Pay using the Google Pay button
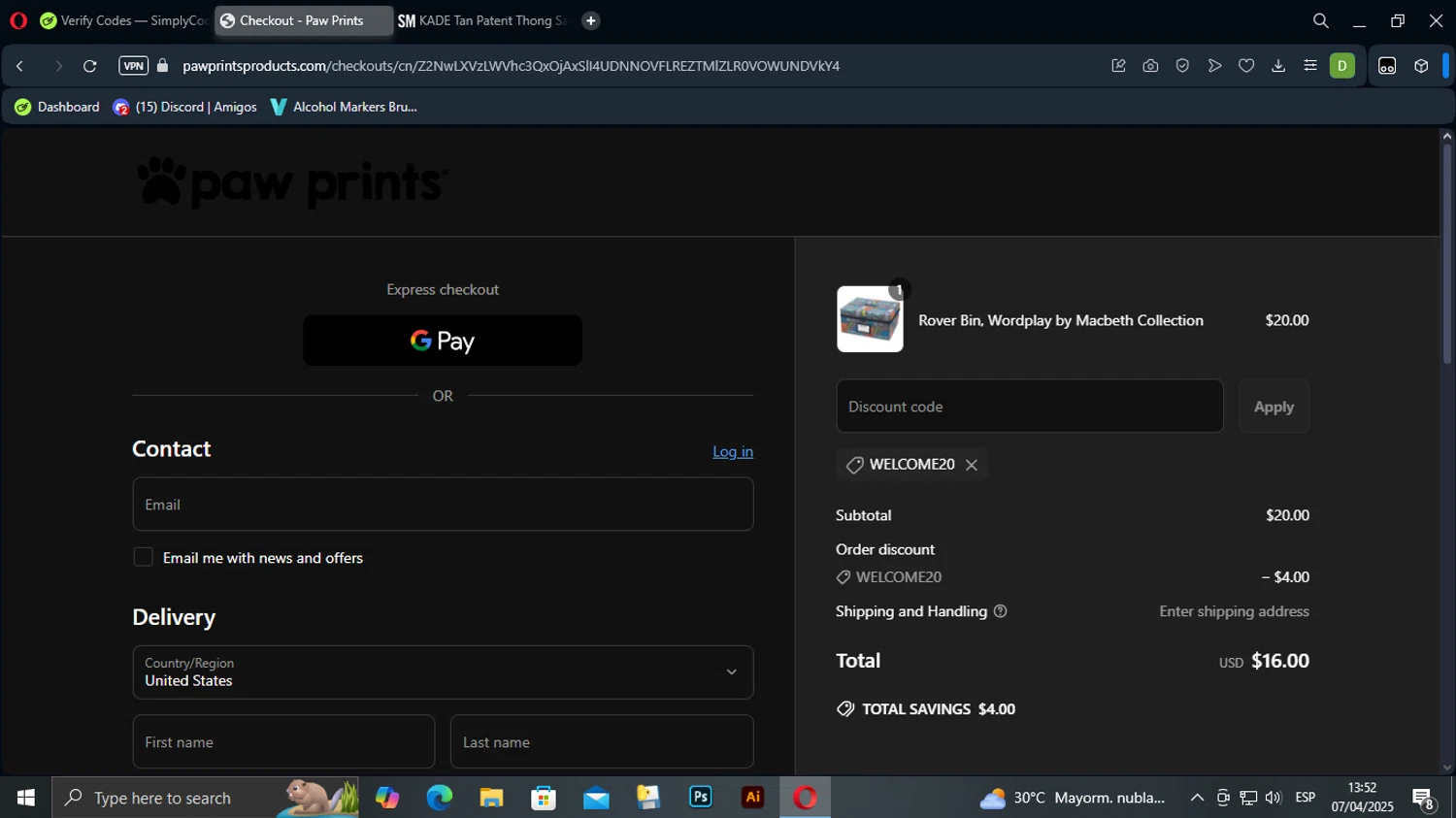The width and height of the screenshot is (1456, 818). (x=443, y=341)
